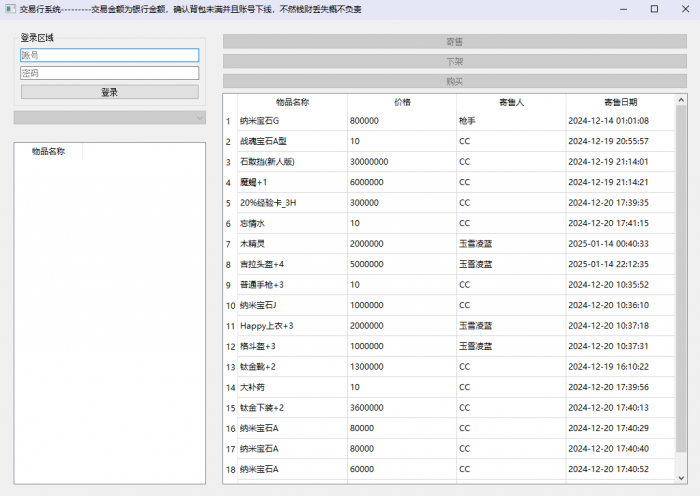Select the 纳米宝石G item row
The height and width of the screenshot is (496, 700).
click(291, 121)
